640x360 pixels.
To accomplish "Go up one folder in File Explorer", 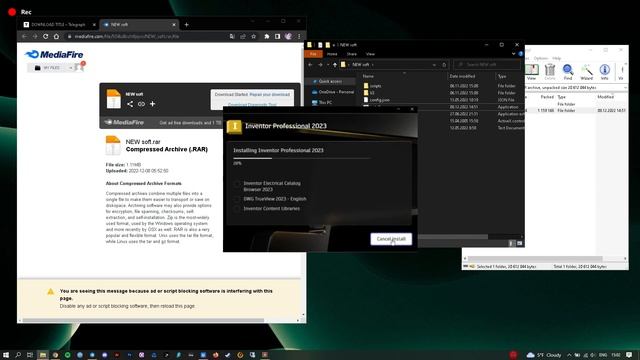I will pos(335,64).
